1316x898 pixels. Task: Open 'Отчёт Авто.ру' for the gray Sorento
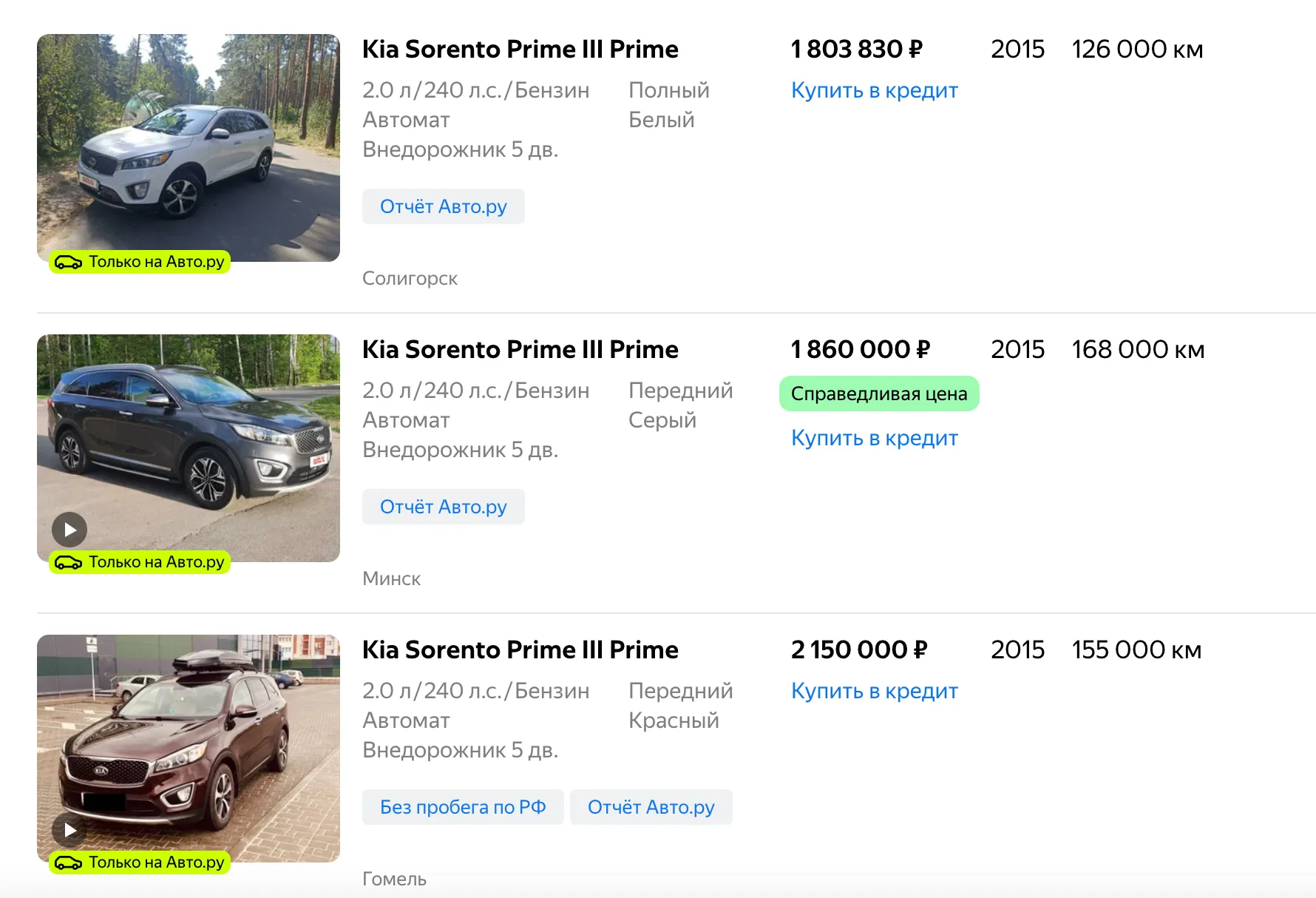tap(443, 507)
